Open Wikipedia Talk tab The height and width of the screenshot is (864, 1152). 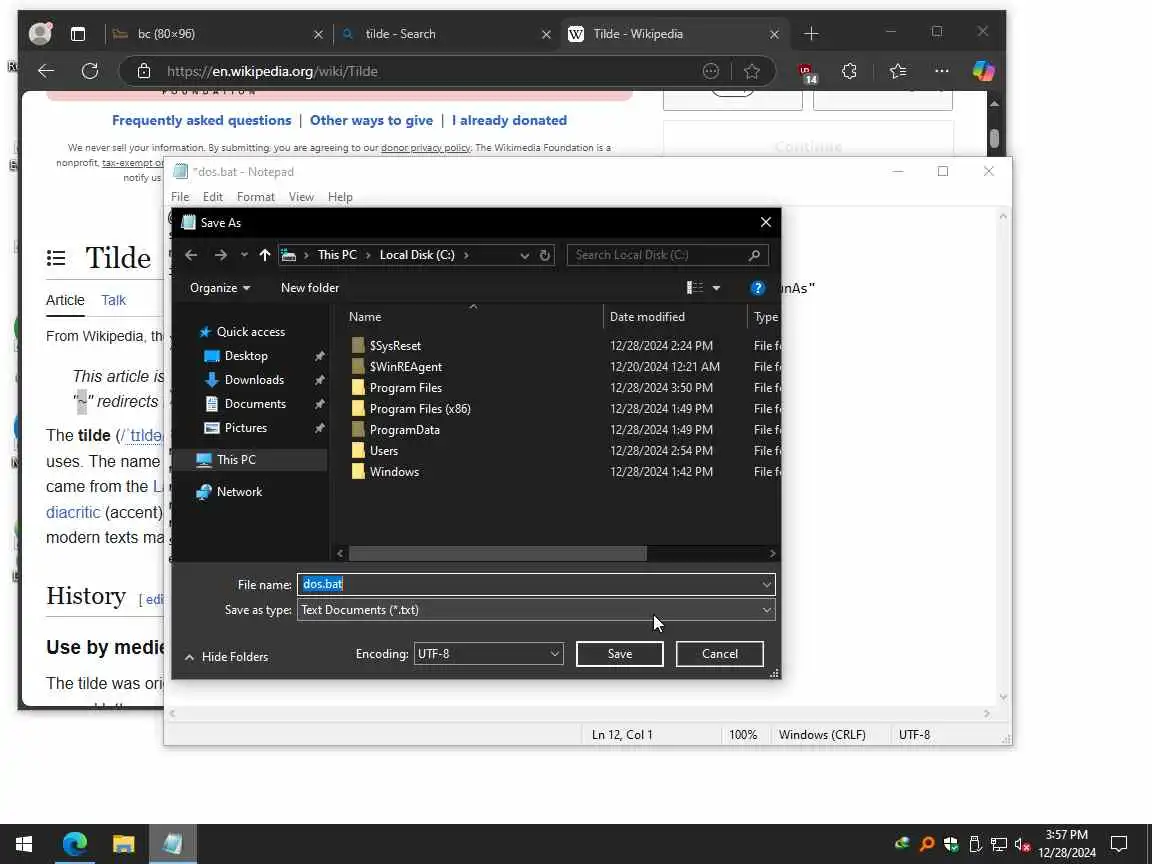(x=114, y=300)
